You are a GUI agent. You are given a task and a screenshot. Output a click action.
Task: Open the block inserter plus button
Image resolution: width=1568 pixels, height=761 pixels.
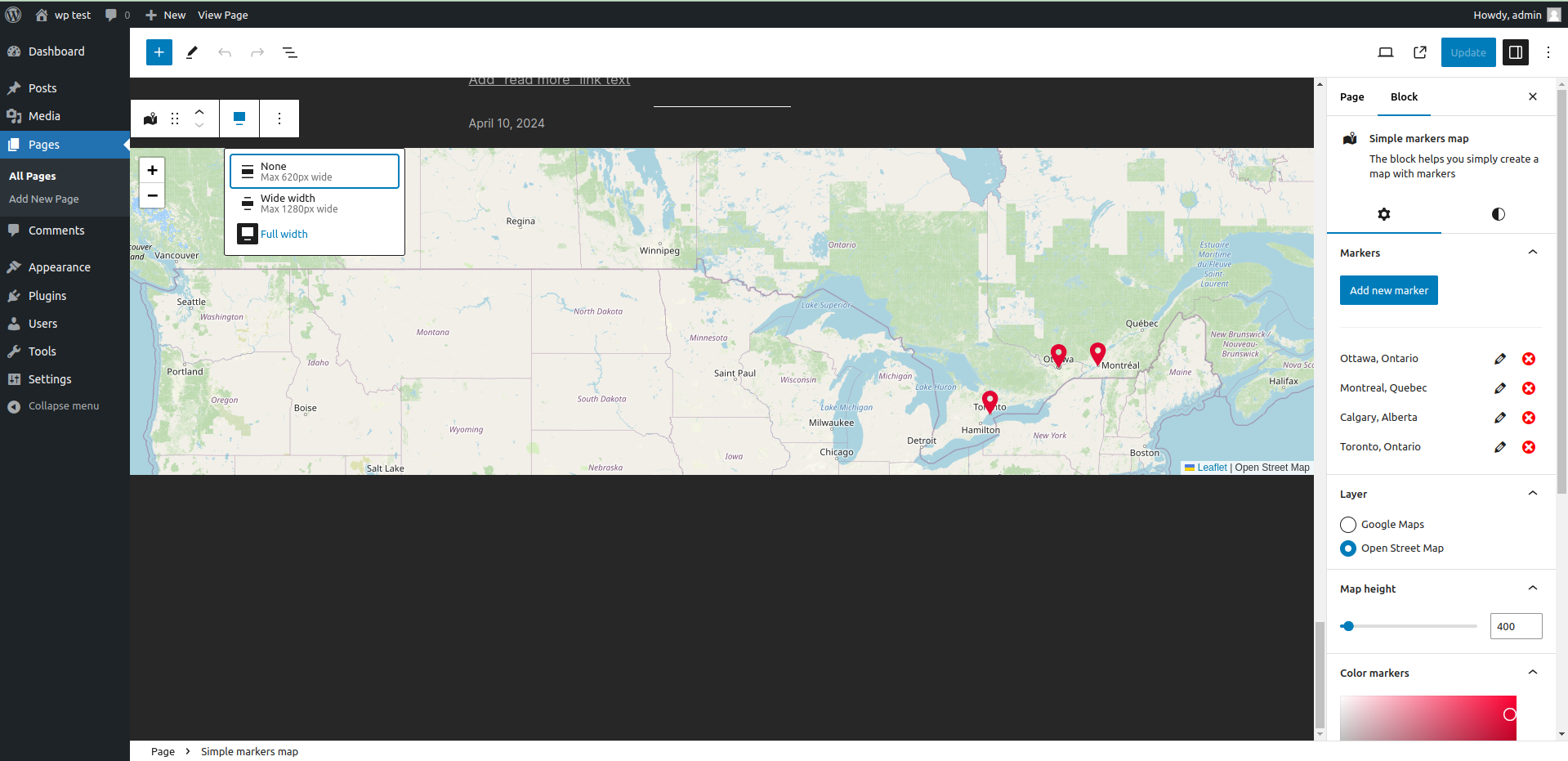[159, 52]
